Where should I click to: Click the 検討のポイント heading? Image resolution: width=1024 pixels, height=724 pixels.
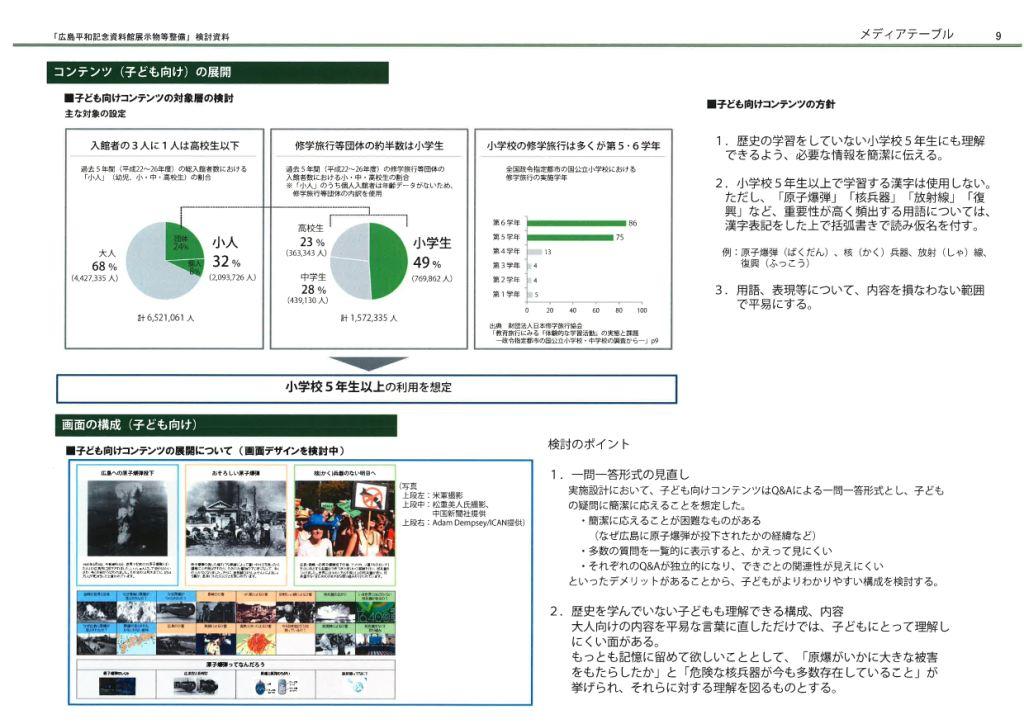pyautogui.click(x=588, y=445)
